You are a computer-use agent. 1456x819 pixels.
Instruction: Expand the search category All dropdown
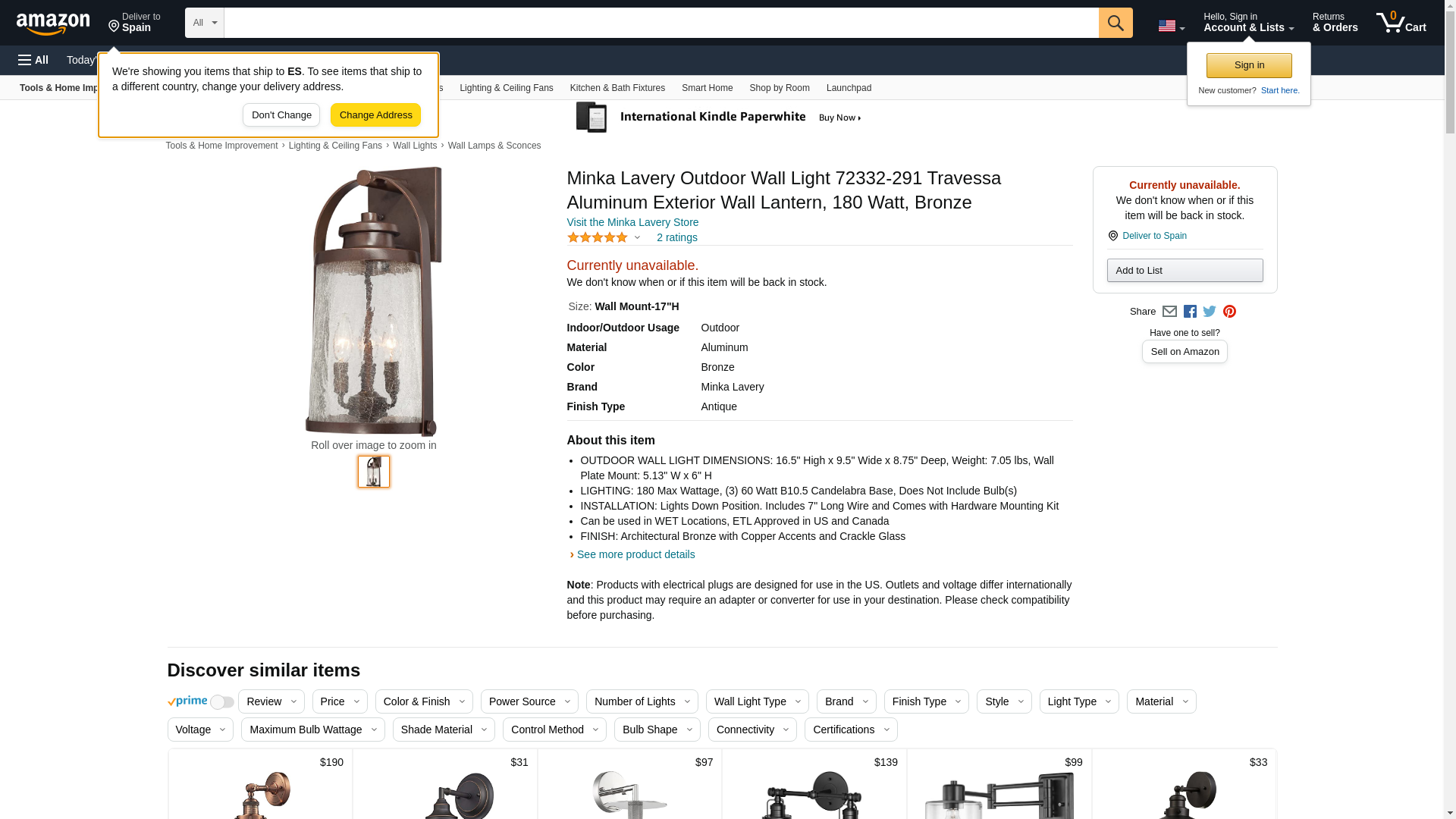coord(205,23)
